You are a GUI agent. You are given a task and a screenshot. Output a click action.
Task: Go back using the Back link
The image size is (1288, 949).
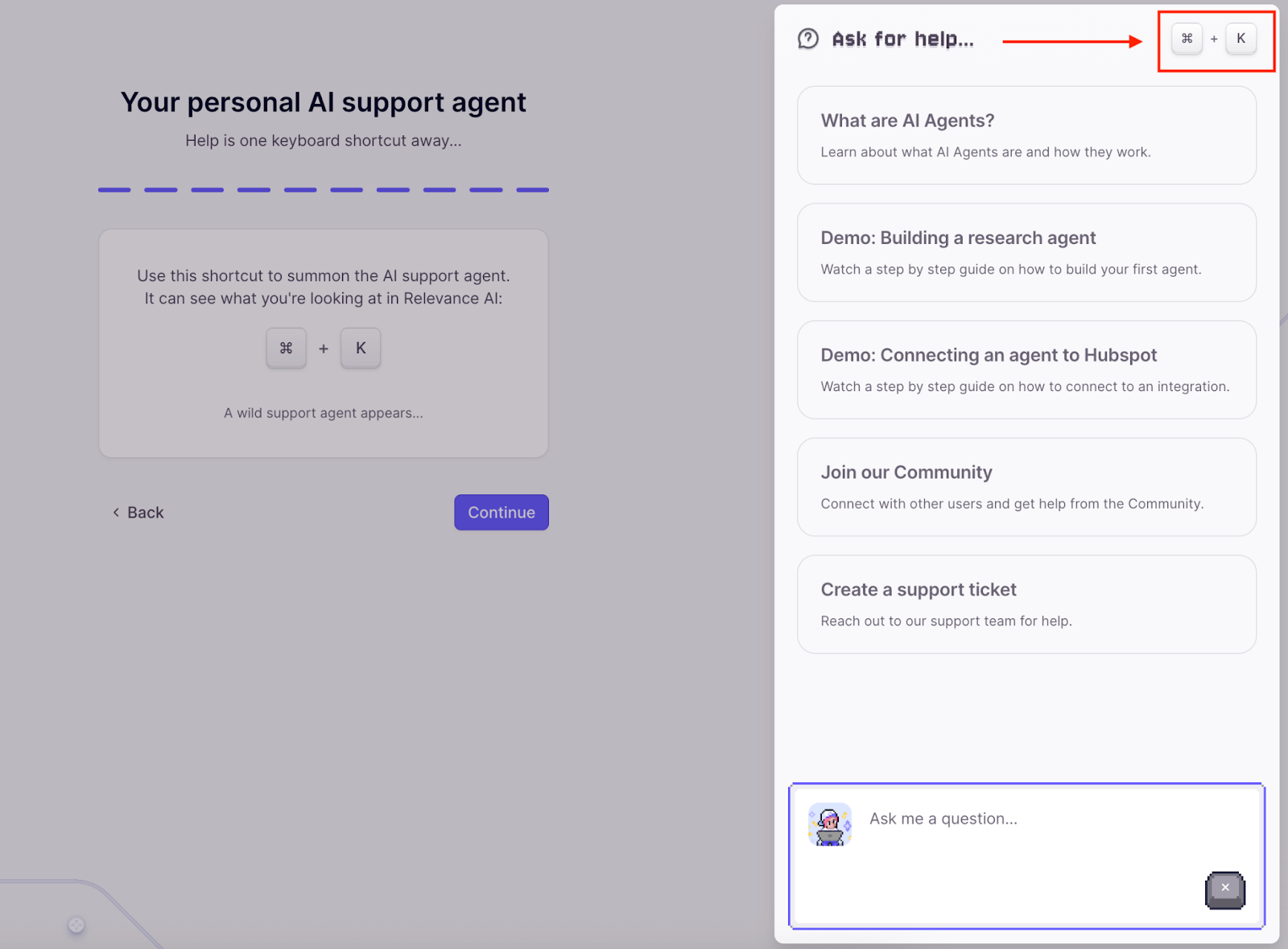pyautogui.click(x=145, y=512)
